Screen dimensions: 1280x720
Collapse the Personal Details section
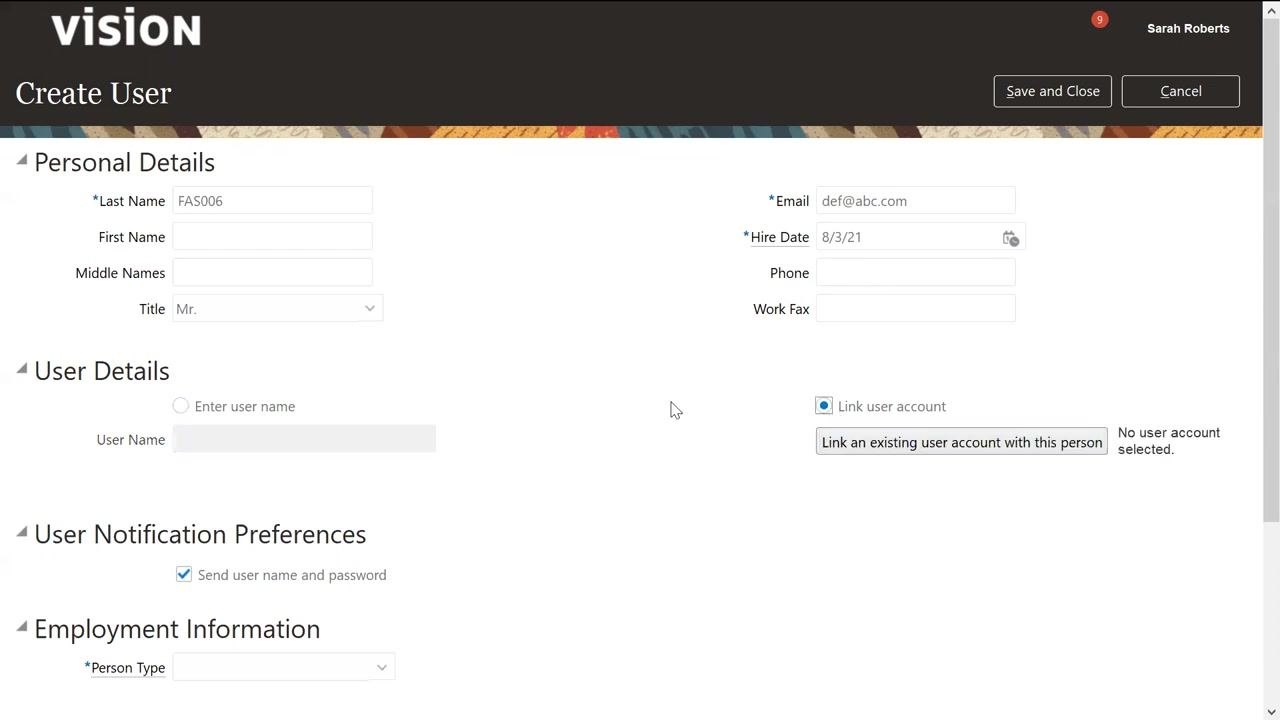click(x=22, y=160)
